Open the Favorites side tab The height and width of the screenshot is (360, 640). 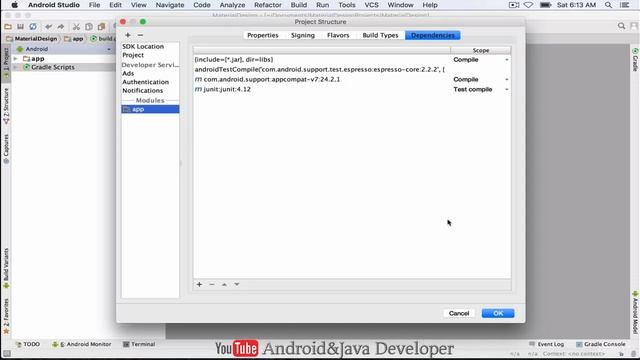[6, 316]
